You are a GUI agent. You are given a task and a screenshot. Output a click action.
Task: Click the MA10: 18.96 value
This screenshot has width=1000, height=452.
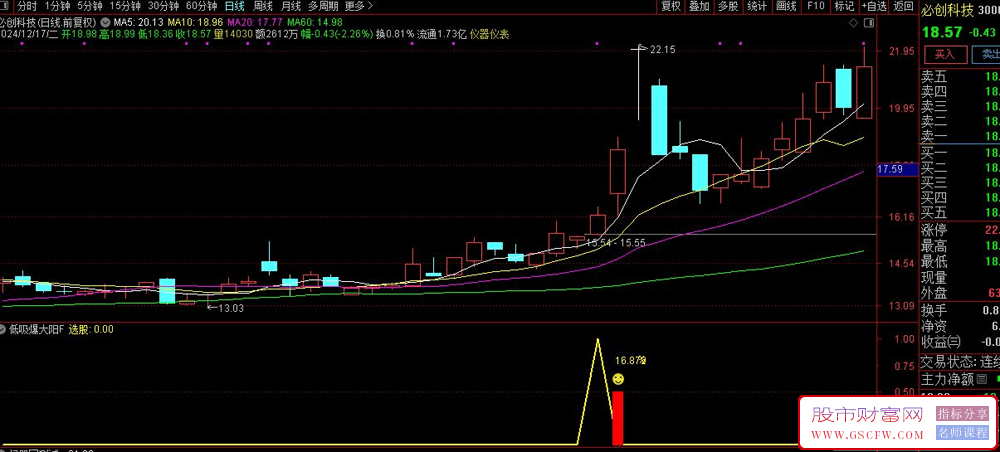(x=195, y=22)
